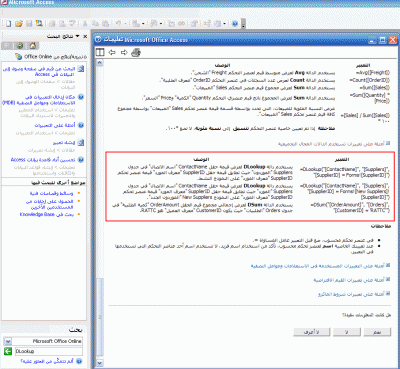Open the Knowledge Base search link

pyautogui.click(x=47, y=214)
